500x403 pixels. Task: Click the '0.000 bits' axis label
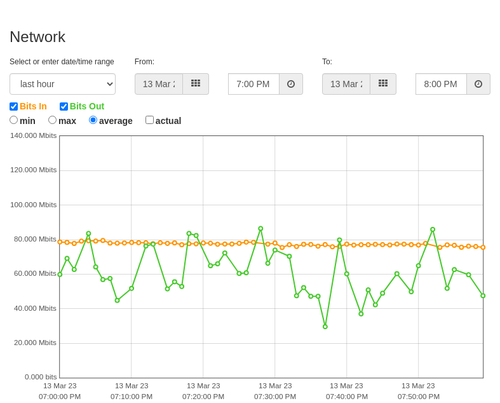pos(41,377)
